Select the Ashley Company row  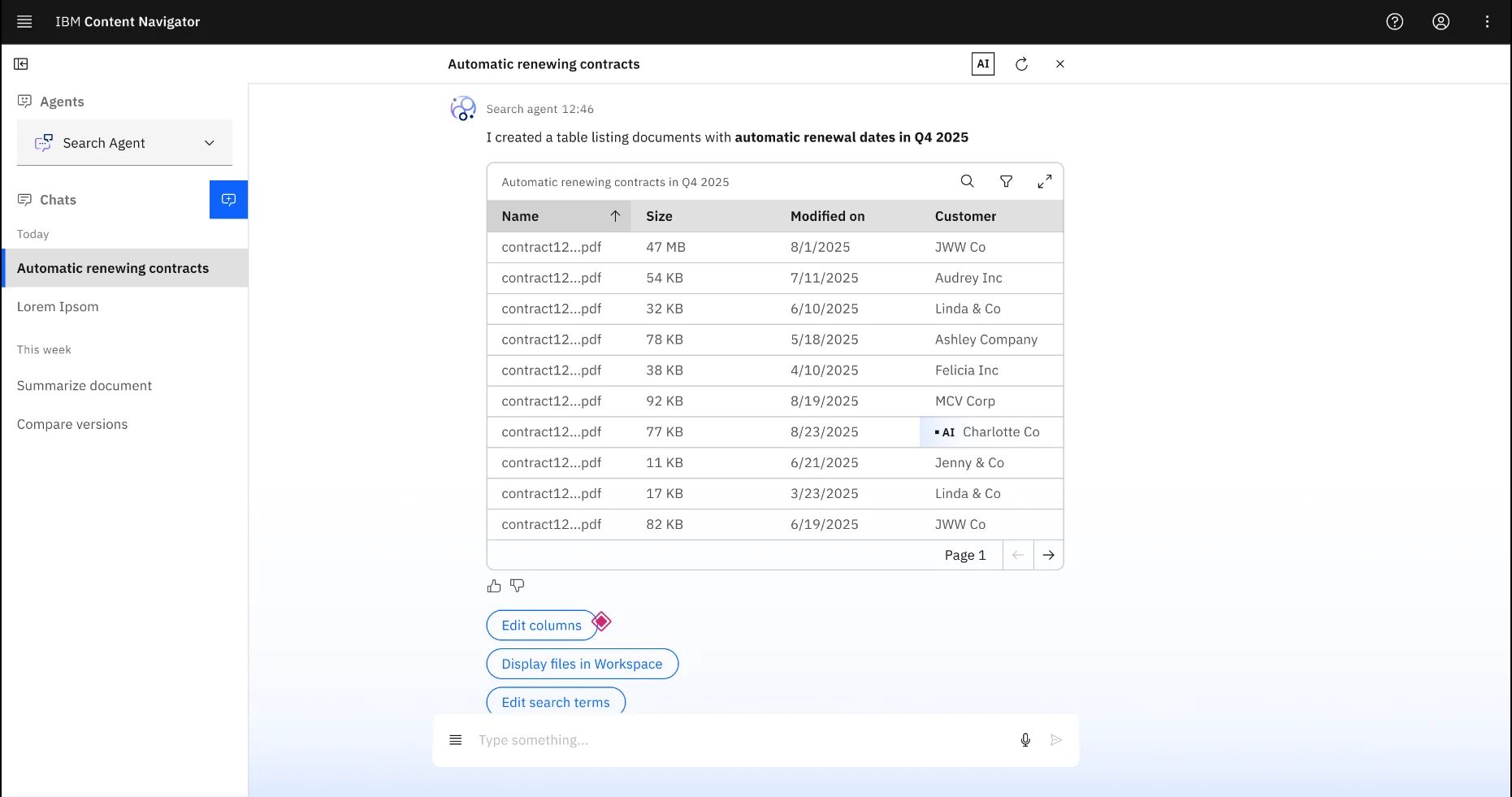(x=774, y=340)
